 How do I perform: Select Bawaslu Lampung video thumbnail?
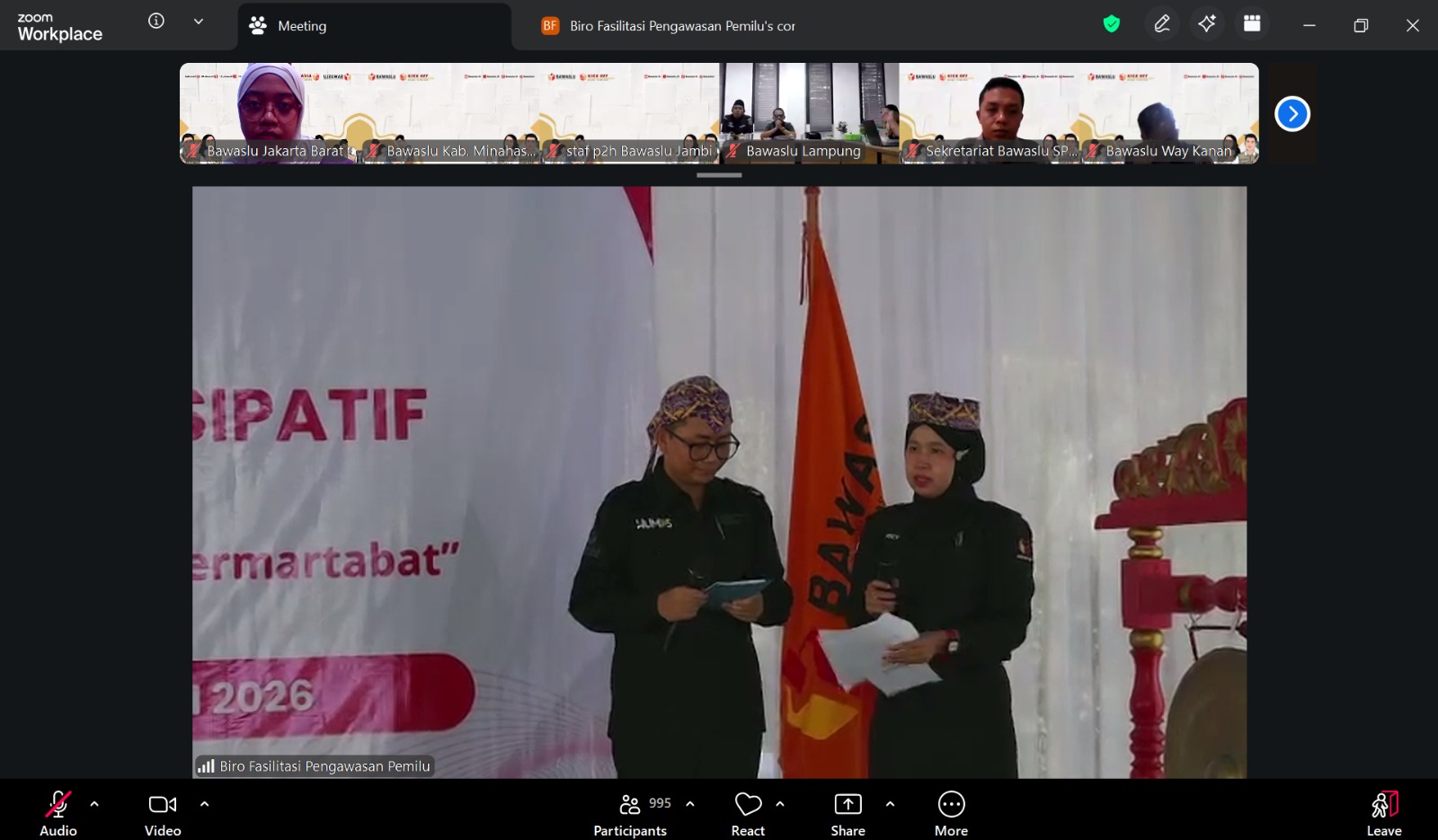tap(809, 113)
